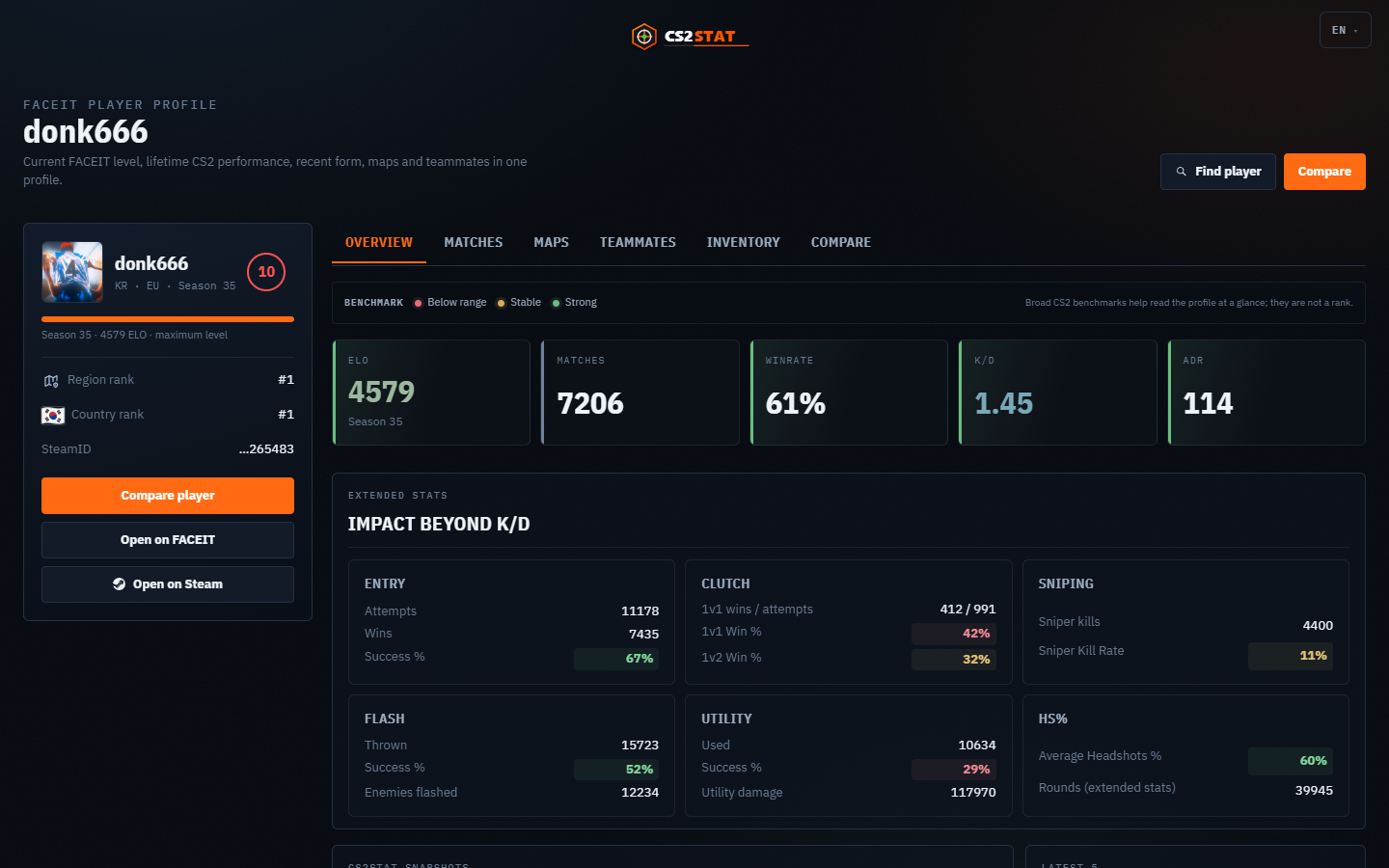Open on FACEIT button
The width and height of the screenshot is (1389, 868).
tap(168, 540)
